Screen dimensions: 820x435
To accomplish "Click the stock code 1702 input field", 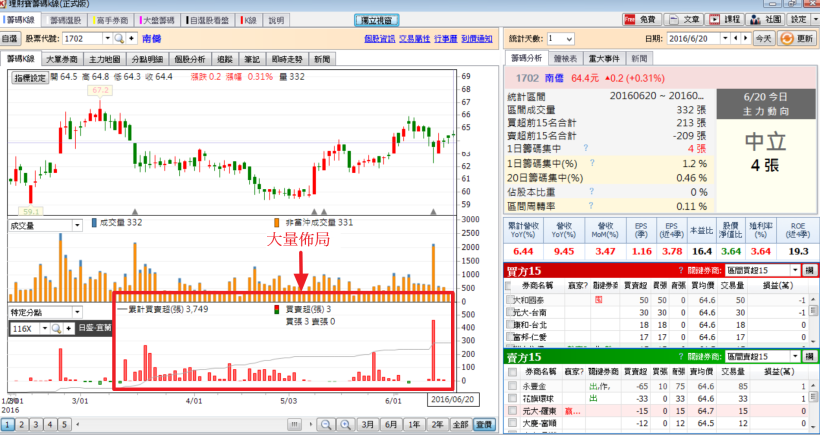I will click(x=83, y=38).
